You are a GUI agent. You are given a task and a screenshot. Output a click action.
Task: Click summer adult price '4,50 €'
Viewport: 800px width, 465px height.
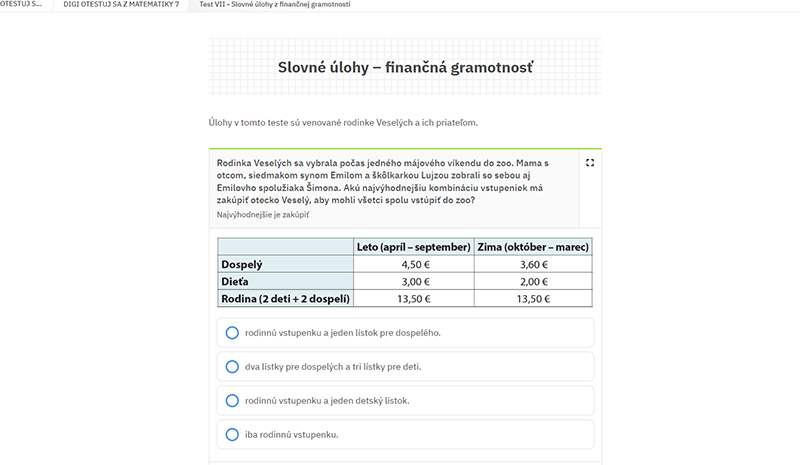[415, 264]
